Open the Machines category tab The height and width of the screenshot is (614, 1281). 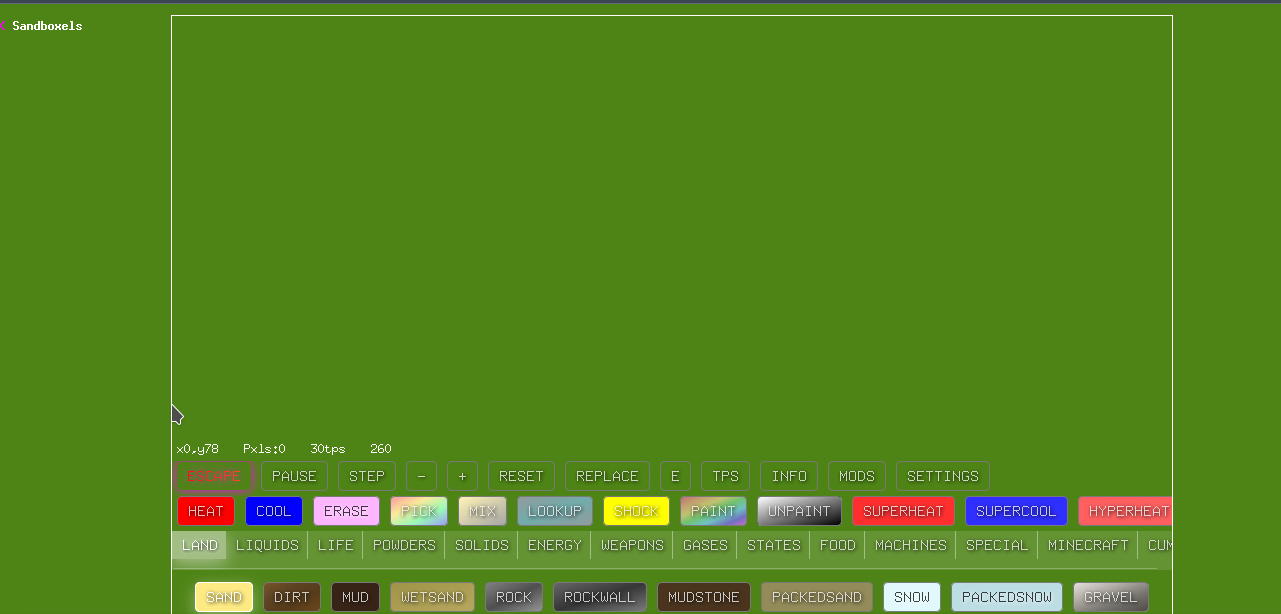coord(911,545)
